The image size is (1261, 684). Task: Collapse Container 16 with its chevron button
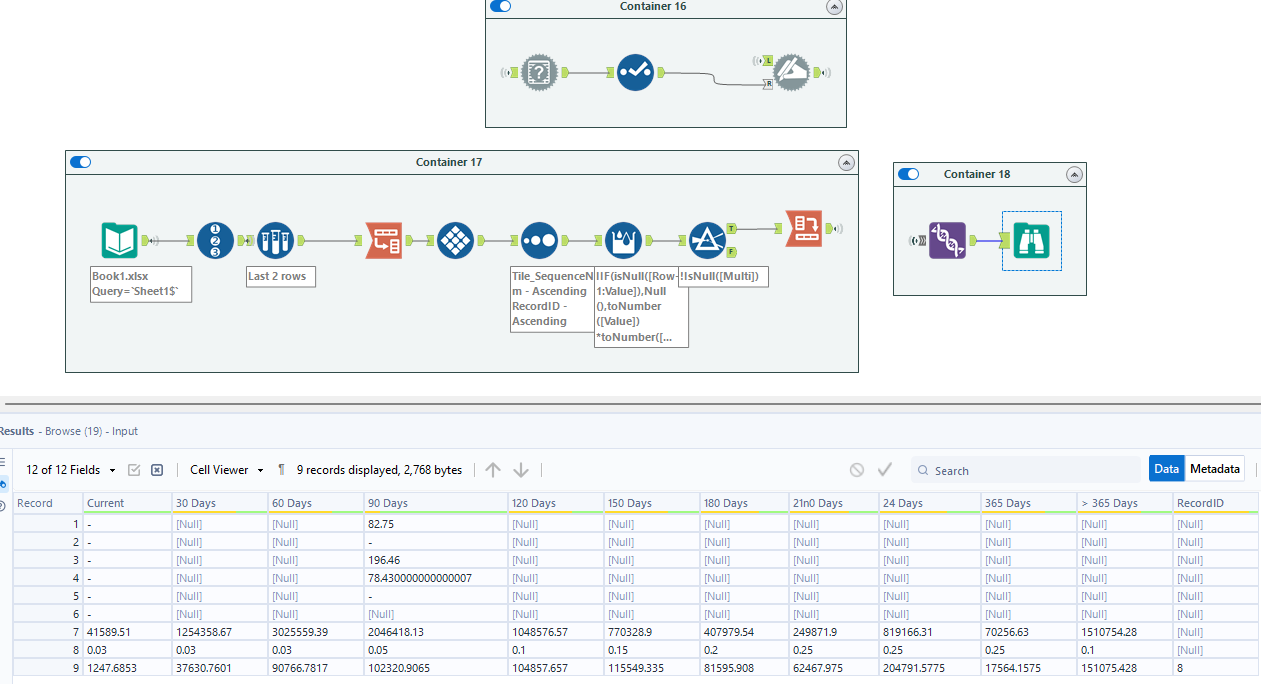point(834,6)
